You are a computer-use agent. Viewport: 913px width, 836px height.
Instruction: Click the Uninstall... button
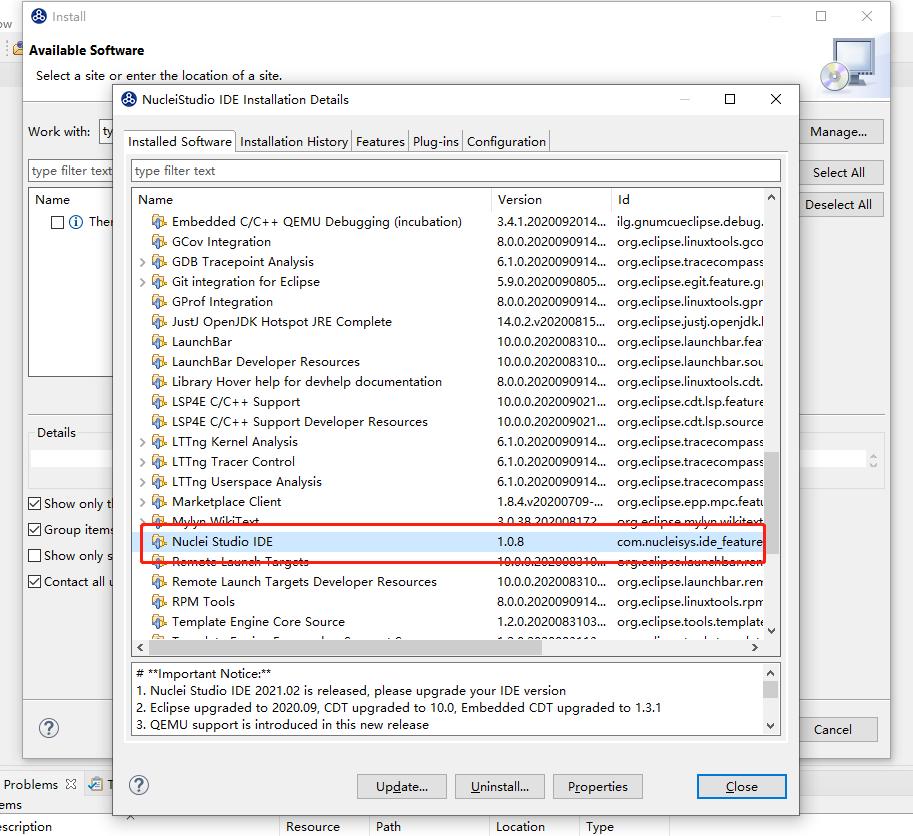click(500, 787)
